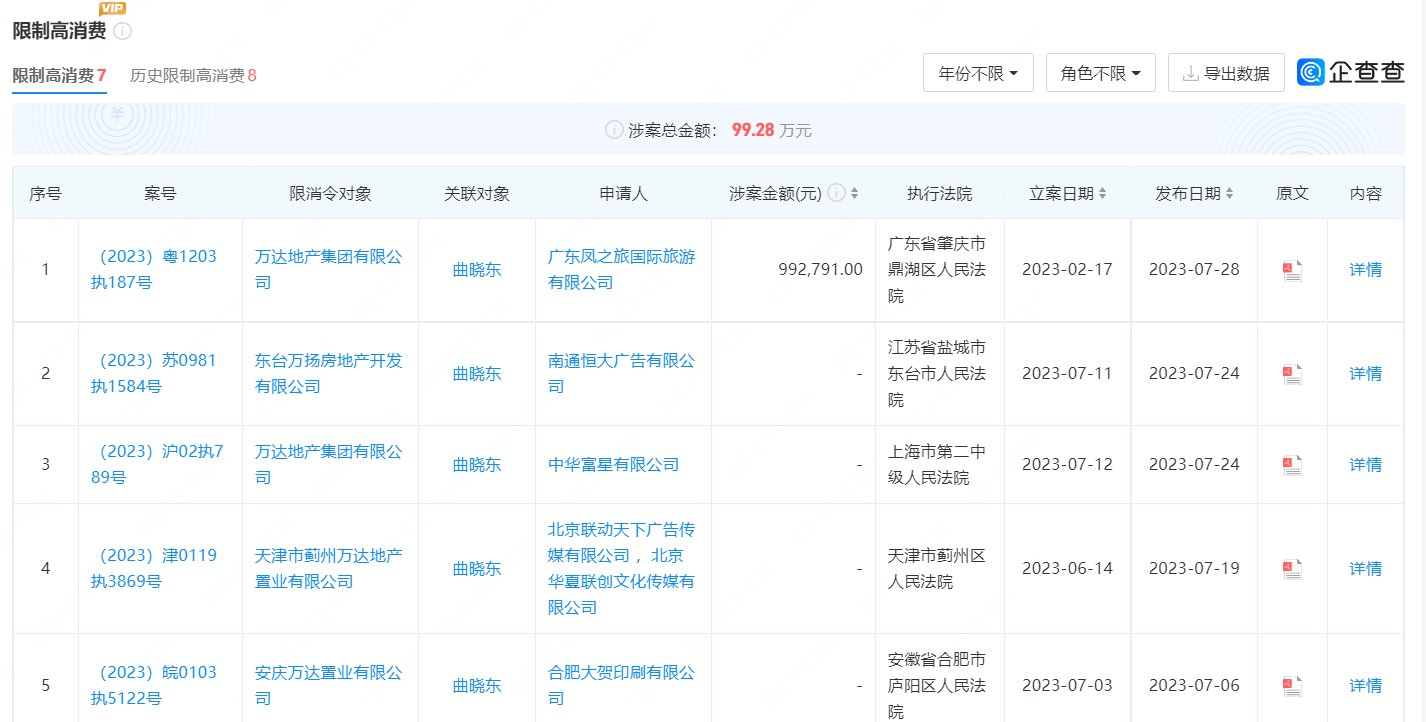Click info icon next to 涉案金额(元) header

tap(836, 193)
